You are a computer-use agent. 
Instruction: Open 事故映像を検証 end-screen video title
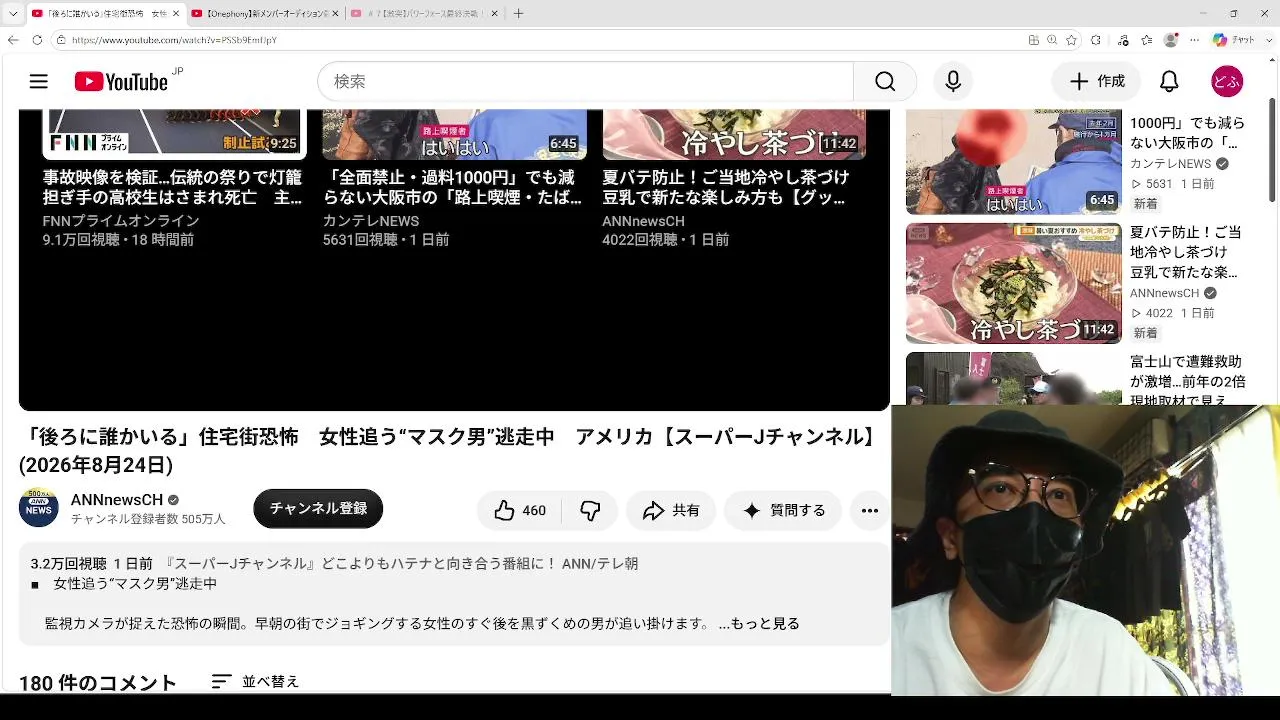pos(172,187)
